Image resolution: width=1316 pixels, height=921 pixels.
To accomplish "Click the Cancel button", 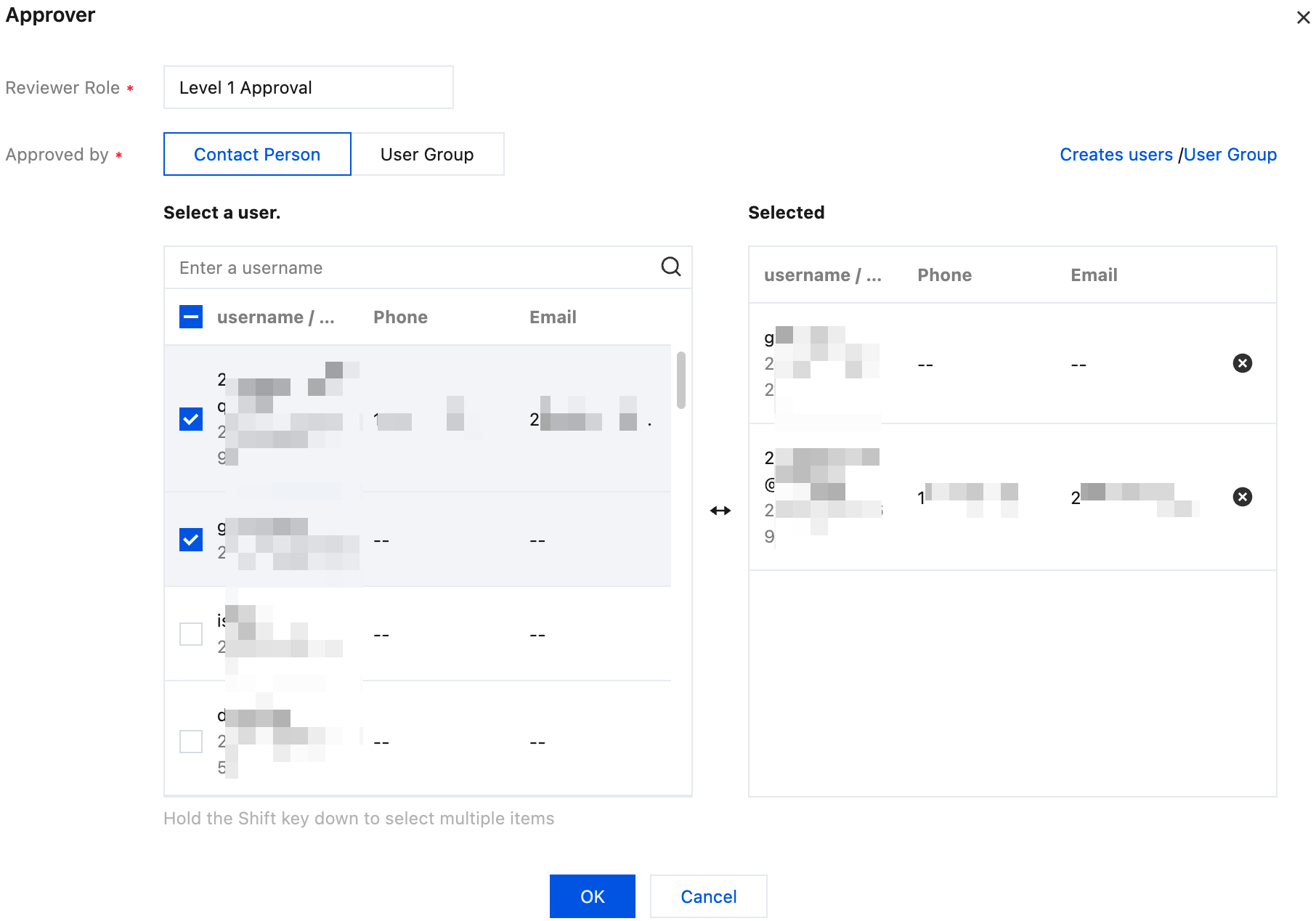I will click(708, 896).
